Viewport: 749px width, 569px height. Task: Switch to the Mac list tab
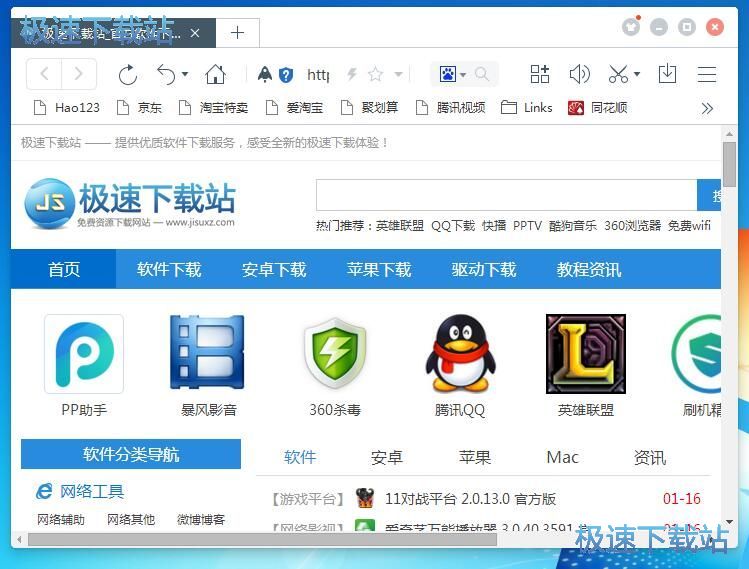[x=562, y=457]
